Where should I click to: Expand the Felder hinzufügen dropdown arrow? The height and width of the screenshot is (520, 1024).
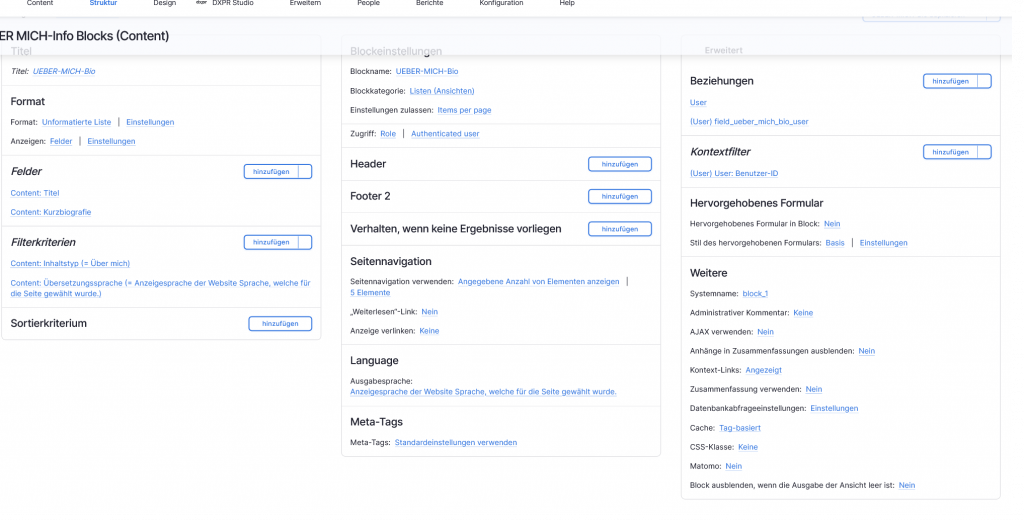pyautogui.click(x=305, y=172)
